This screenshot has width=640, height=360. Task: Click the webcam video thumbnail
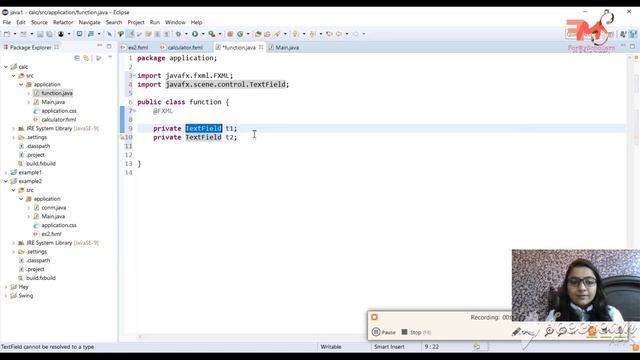tap(576, 286)
